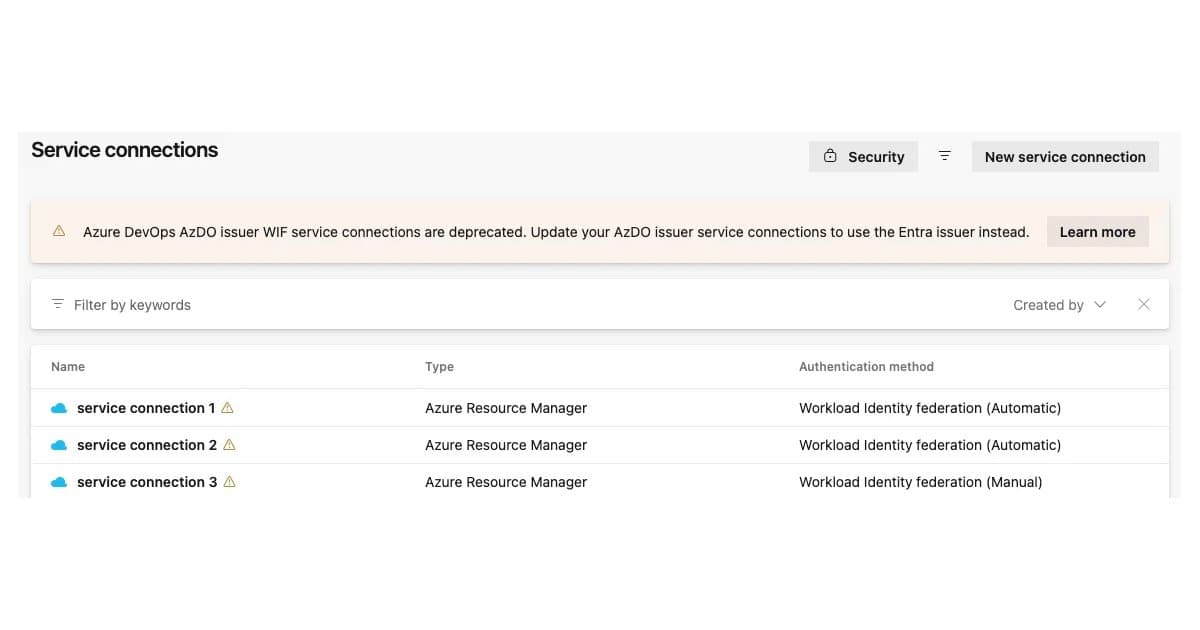Sort by the Type column header
The width and height of the screenshot is (1200, 630).
point(439,367)
